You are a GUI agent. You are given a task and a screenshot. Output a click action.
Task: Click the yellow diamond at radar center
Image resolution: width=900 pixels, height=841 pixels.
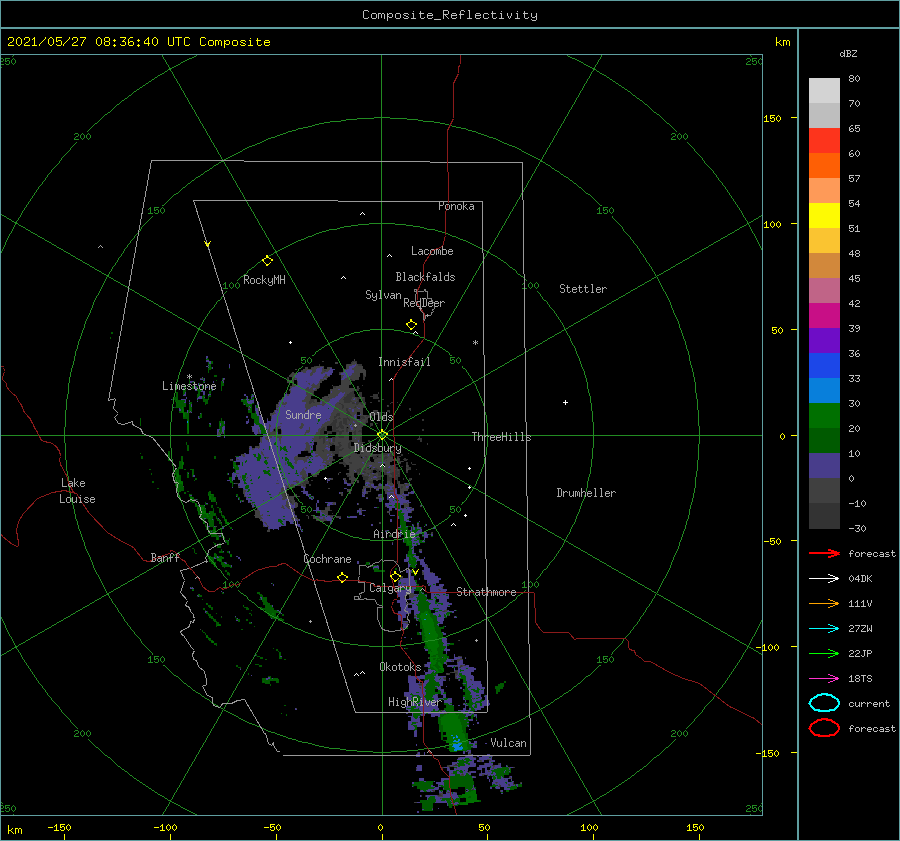[382, 435]
